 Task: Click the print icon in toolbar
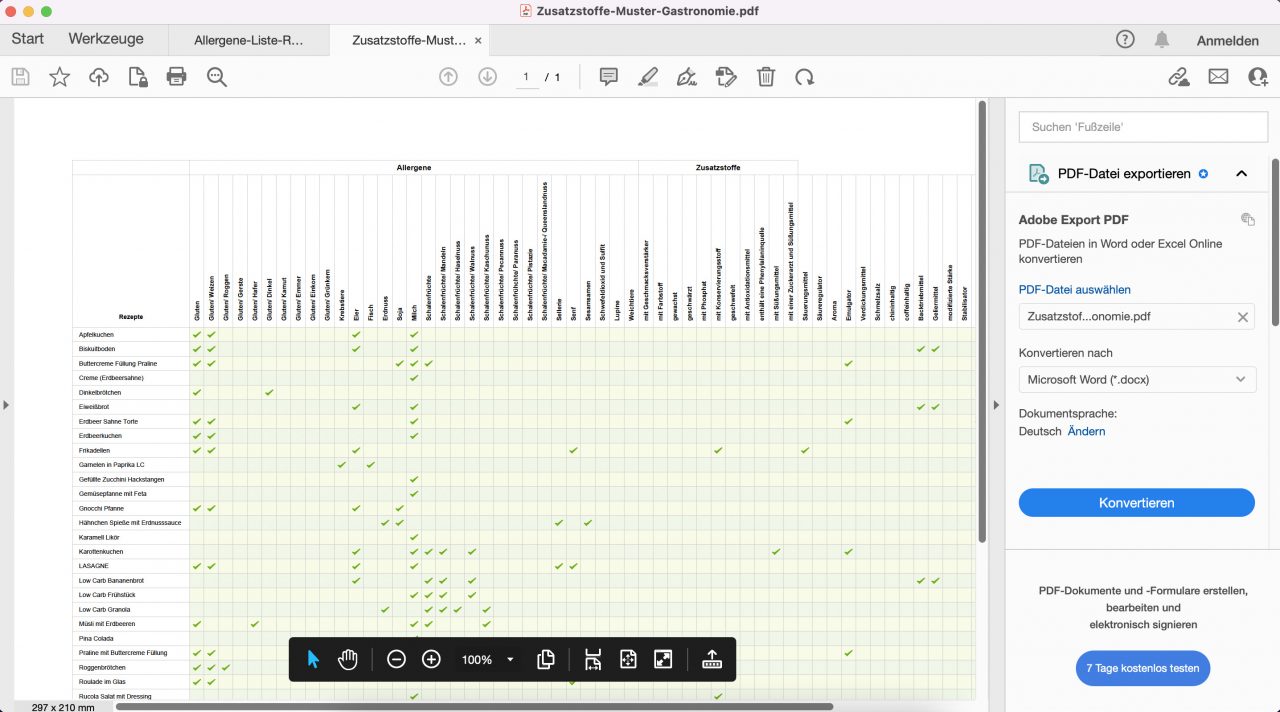(x=177, y=77)
